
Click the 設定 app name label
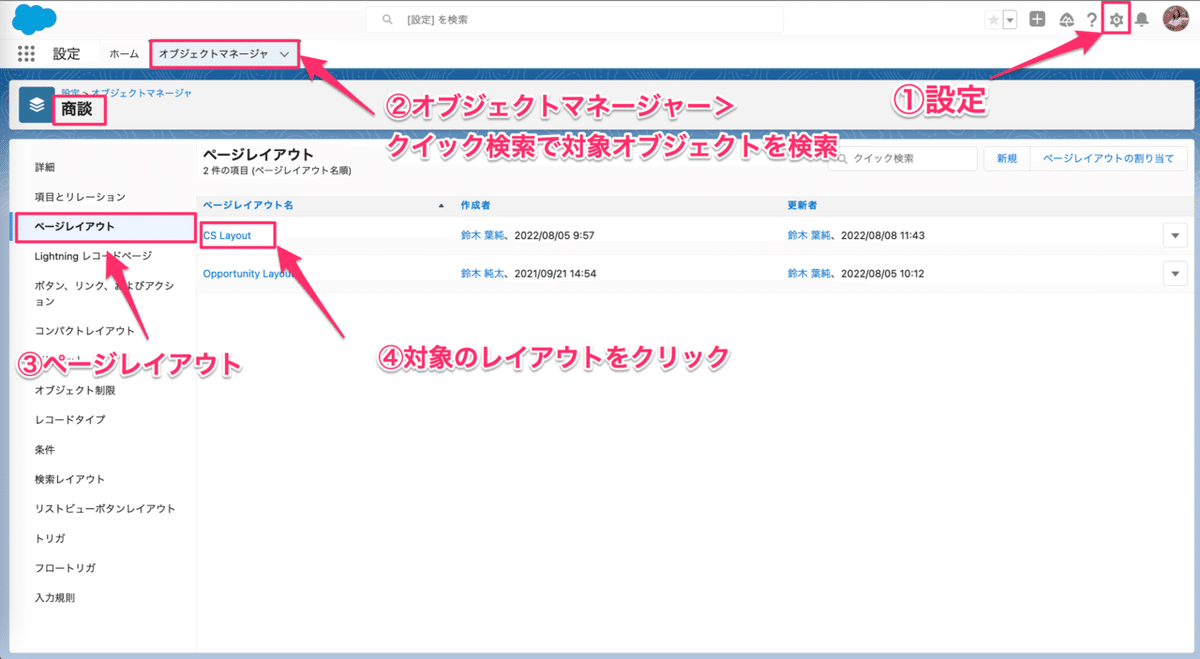tap(66, 54)
